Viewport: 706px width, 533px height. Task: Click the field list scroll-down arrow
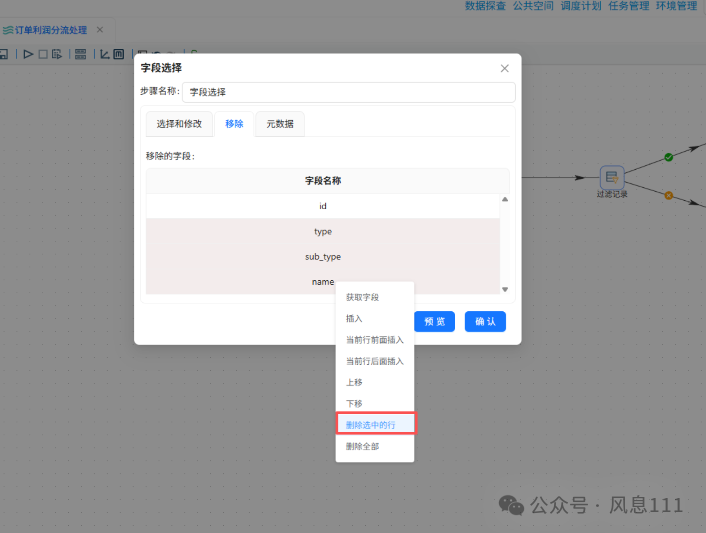pyautogui.click(x=505, y=289)
